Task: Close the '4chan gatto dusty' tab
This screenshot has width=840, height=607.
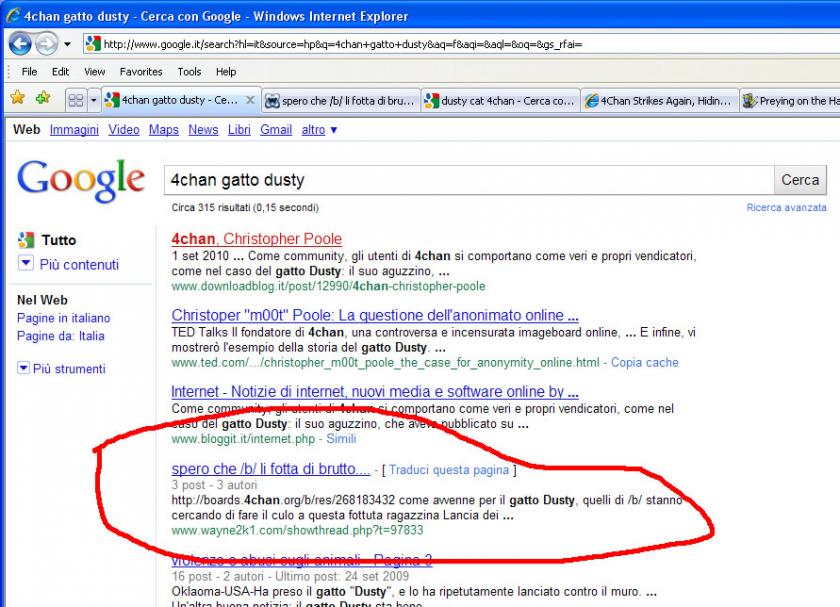Action: (250, 100)
